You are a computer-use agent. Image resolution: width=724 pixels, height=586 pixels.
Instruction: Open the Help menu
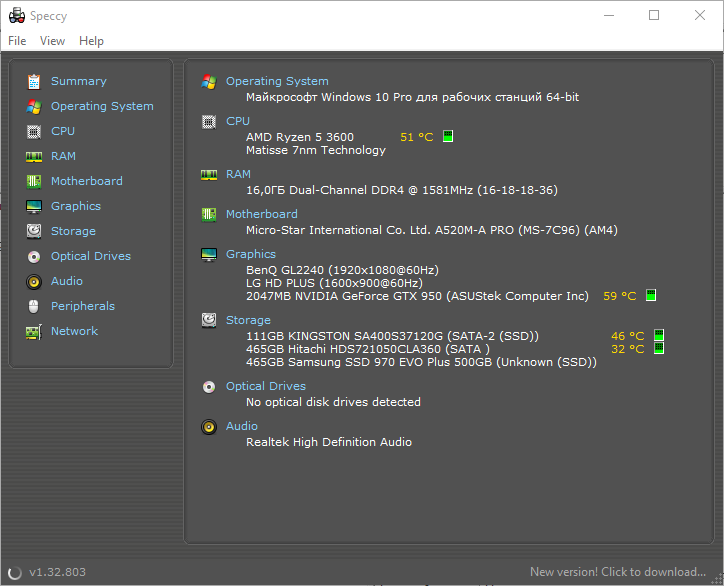pos(91,41)
